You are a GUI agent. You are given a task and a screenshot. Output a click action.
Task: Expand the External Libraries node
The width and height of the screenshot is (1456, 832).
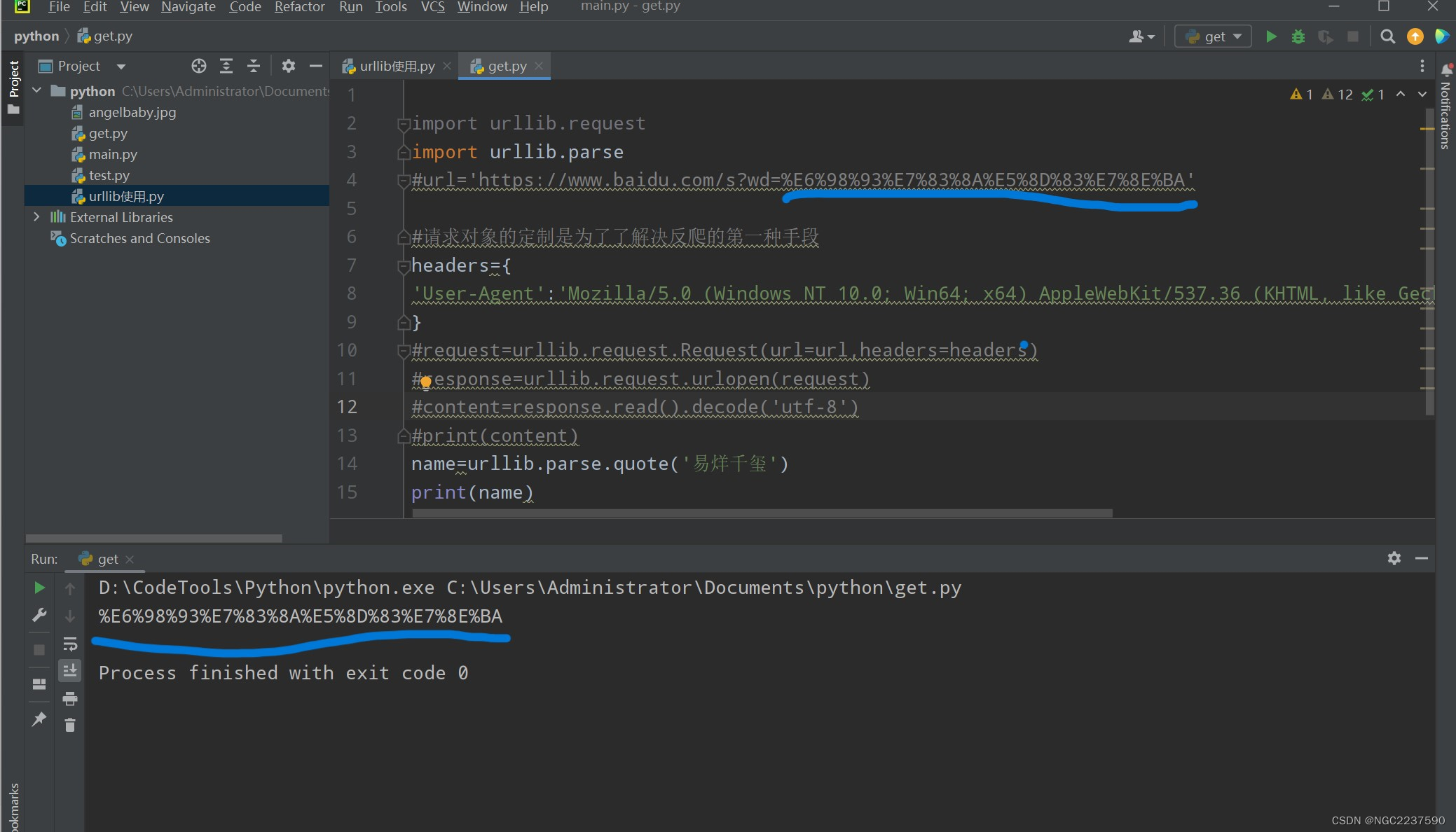pos(36,217)
